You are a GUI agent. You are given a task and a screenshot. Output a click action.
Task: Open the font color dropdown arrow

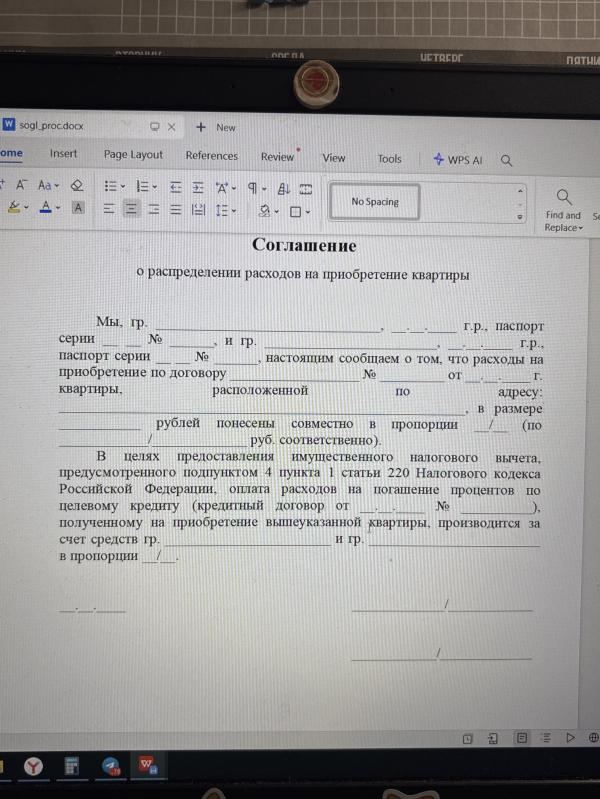(x=58, y=209)
